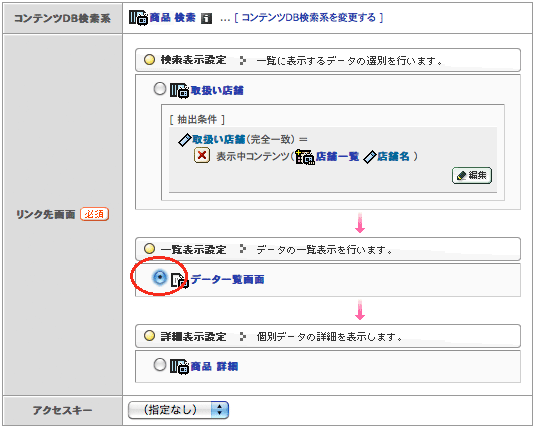Click the 編集 edit button

(472, 175)
